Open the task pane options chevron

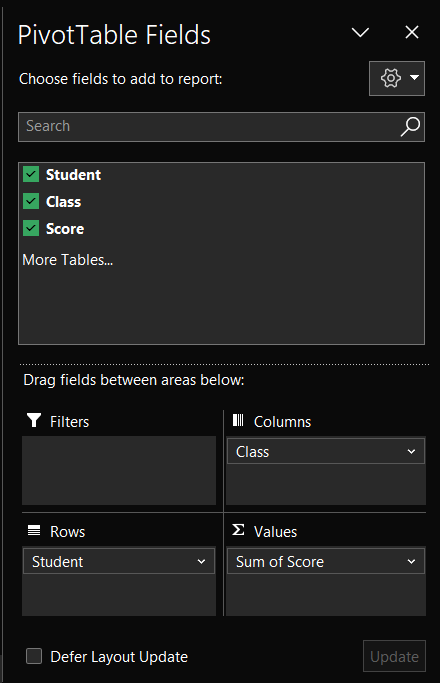[360, 32]
